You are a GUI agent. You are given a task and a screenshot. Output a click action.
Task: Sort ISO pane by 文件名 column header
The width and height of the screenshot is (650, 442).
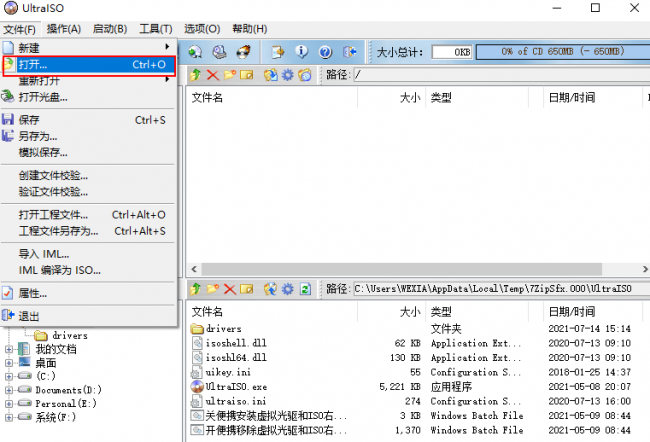(x=272, y=98)
